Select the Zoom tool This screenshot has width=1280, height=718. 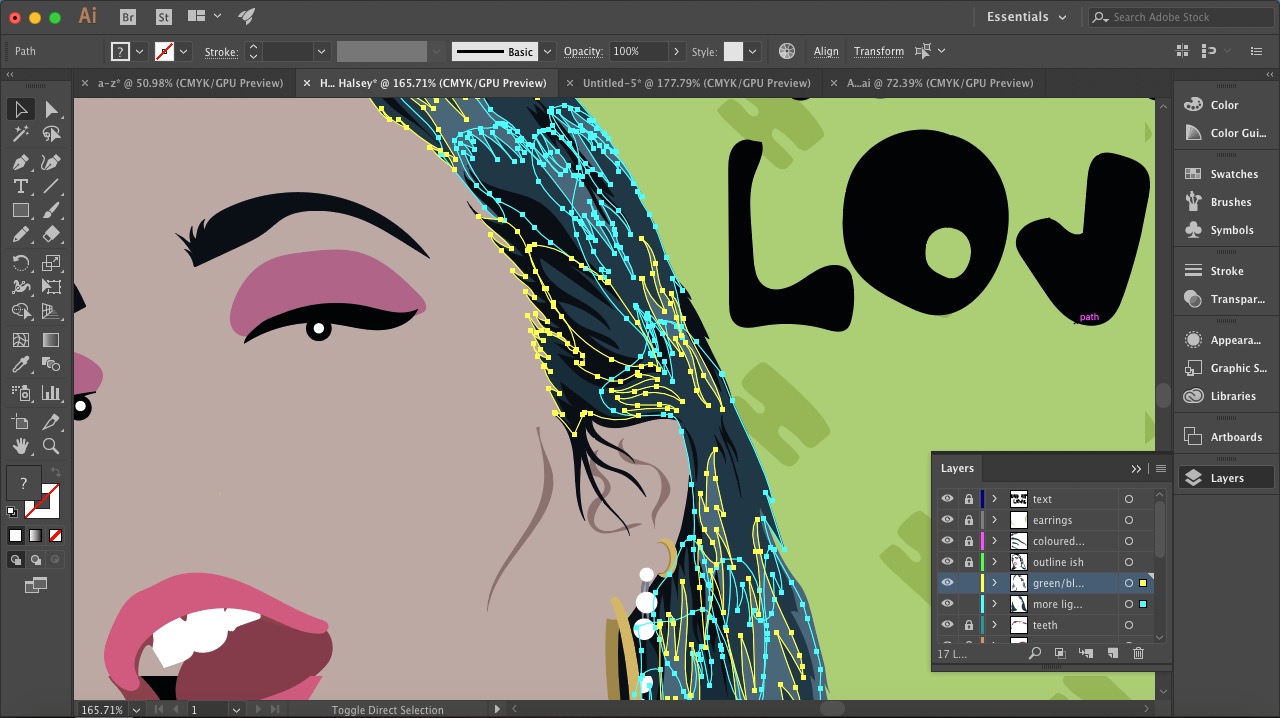pos(52,446)
